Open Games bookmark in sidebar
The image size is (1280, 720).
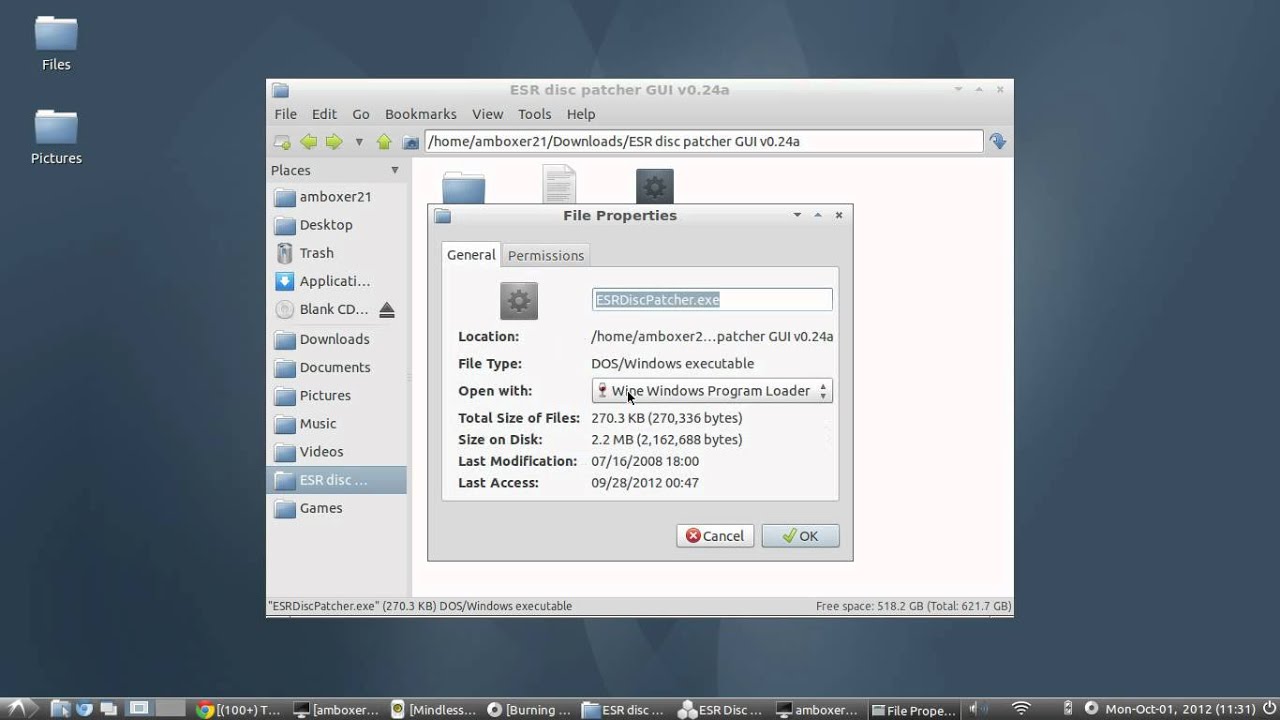coord(337,508)
